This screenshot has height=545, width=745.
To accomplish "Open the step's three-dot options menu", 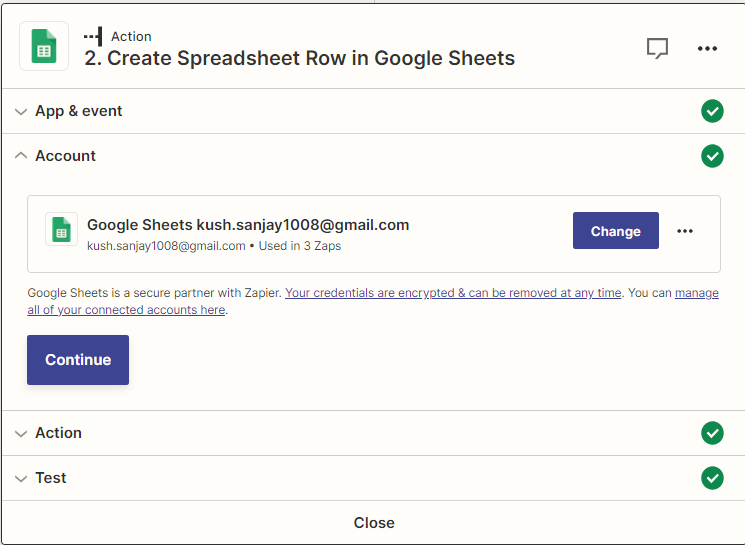I will click(x=707, y=48).
